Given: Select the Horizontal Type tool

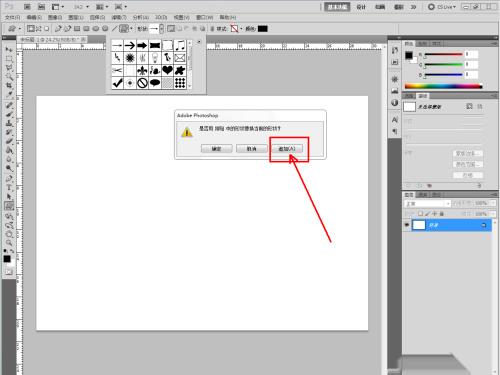Looking at the screenshot, I should click(9, 188).
